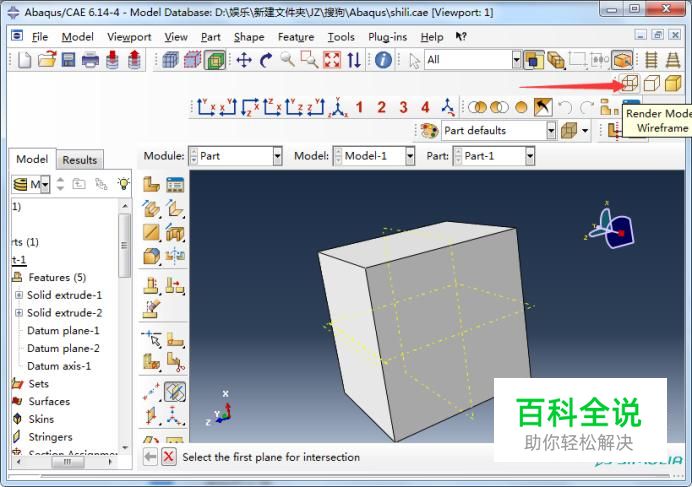Open the Part Manager
This screenshot has height=487, width=692.
coord(175,185)
